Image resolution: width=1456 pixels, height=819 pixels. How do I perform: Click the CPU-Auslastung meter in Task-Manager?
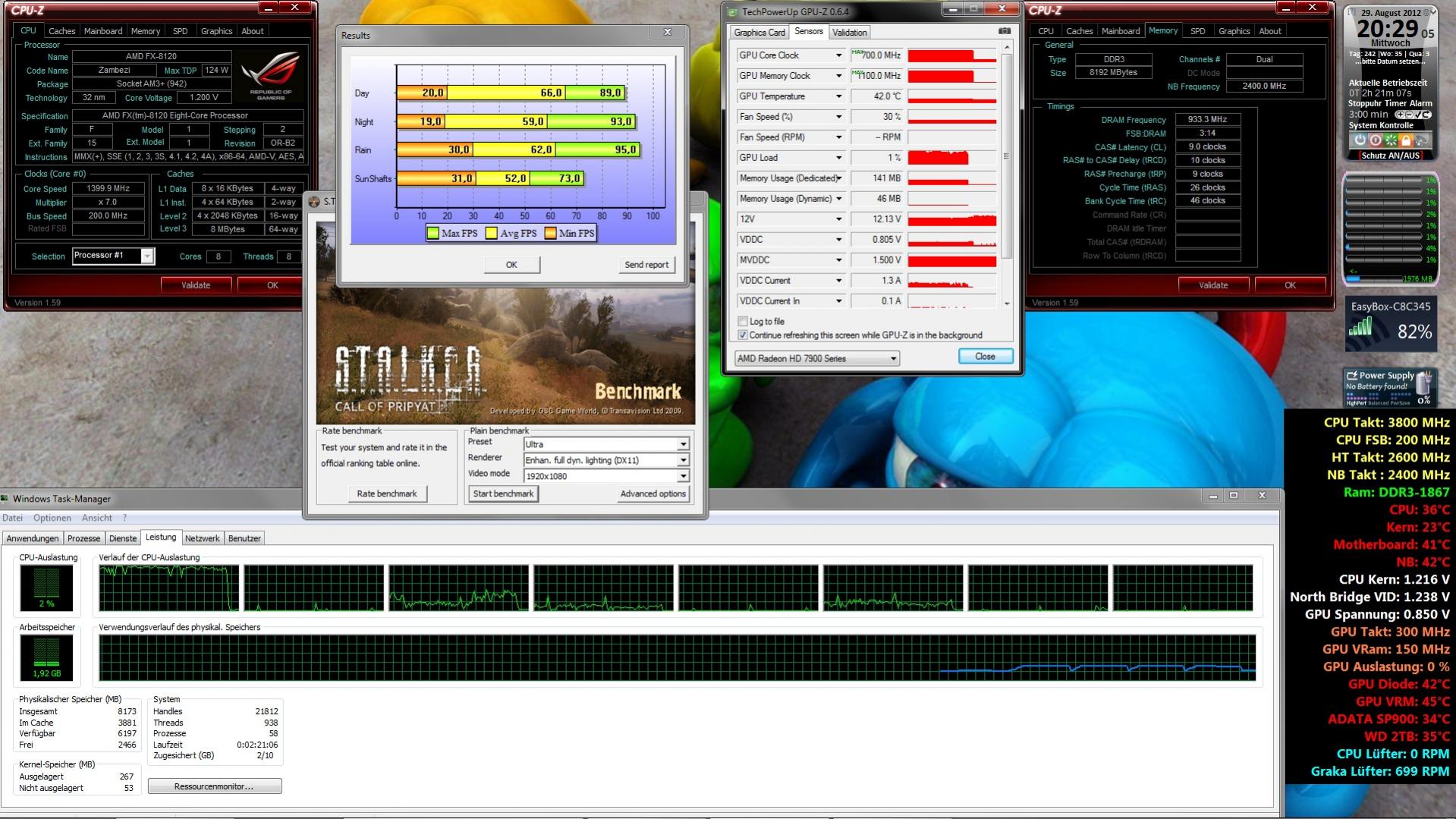(x=46, y=587)
